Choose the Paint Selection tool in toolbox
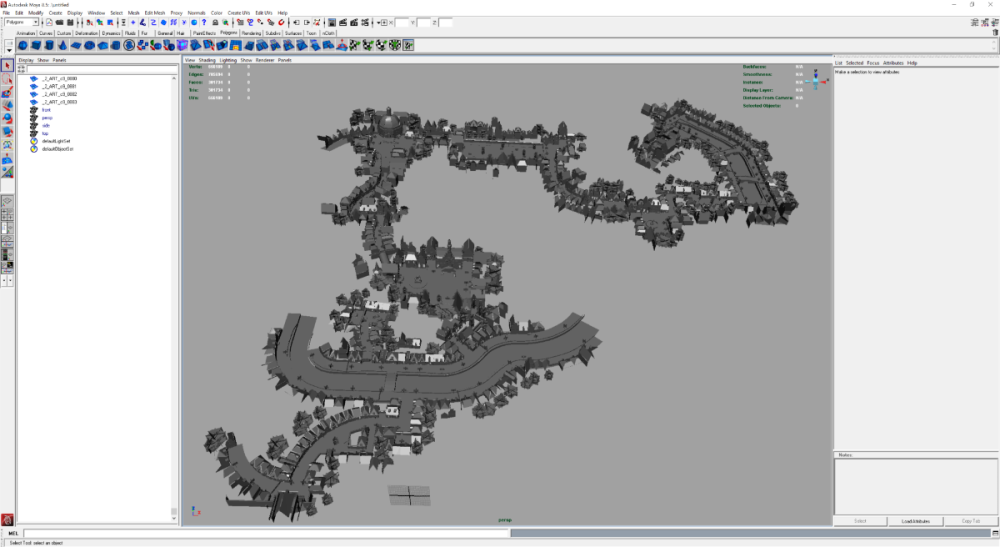Image resolution: width=1000 pixels, height=547 pixels. click(7, 92)
